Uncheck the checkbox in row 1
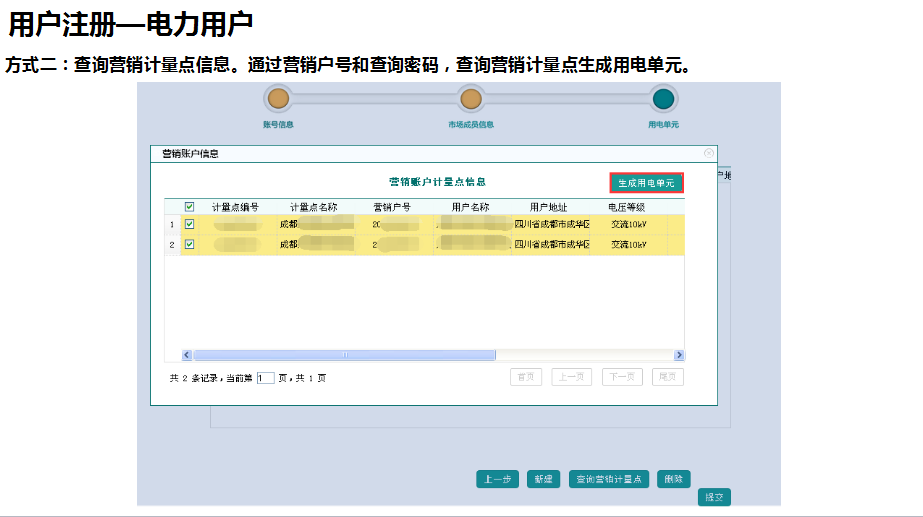923x517 pixels. click(x=189, y=225)
